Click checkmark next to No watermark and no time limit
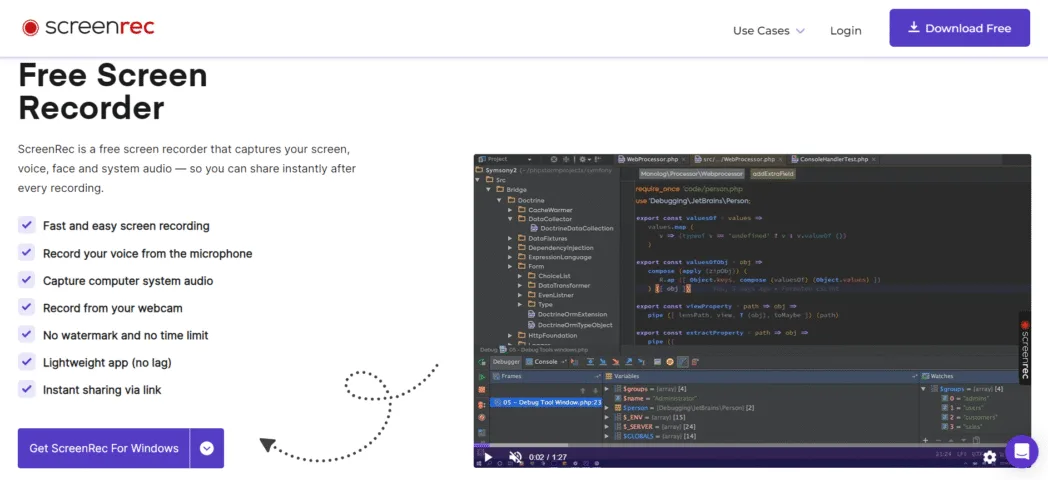The width and height of the screenshot is (1048, 480). click(x=27, y=335)
